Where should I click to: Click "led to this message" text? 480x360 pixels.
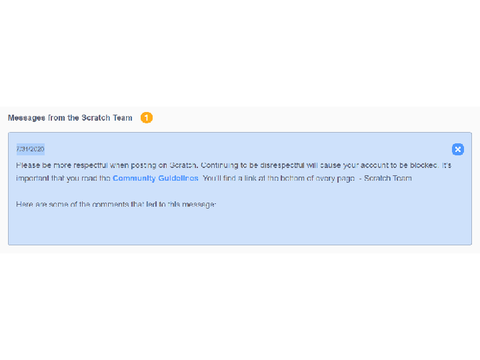(181, 204)
